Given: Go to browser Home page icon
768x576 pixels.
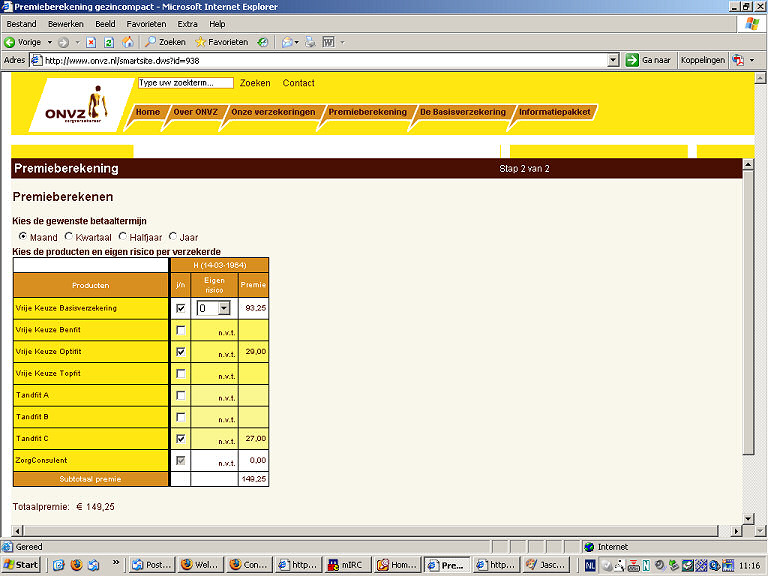Looking at the screenshot, I should pyautogui.click(x=127, y=42).
